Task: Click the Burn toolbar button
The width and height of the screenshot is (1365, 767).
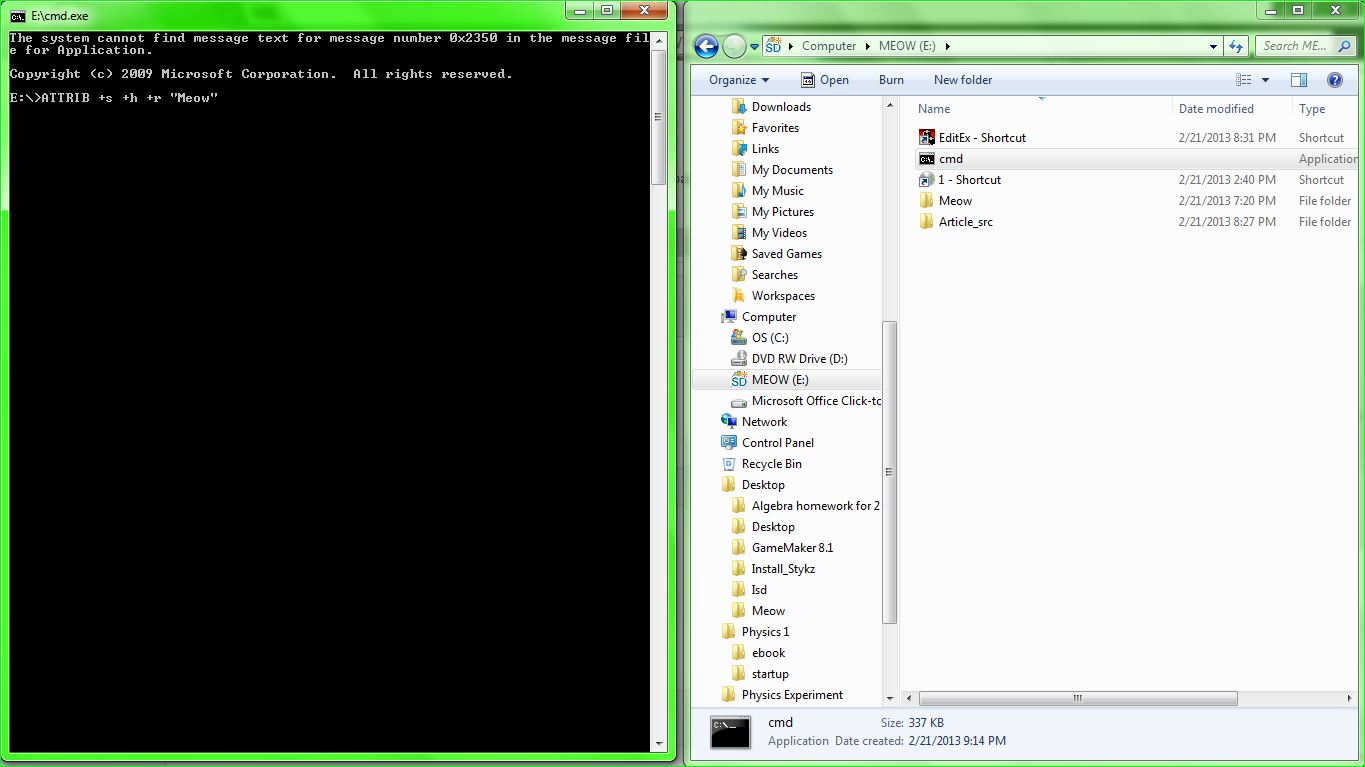Action: click(x=891, y=80)
